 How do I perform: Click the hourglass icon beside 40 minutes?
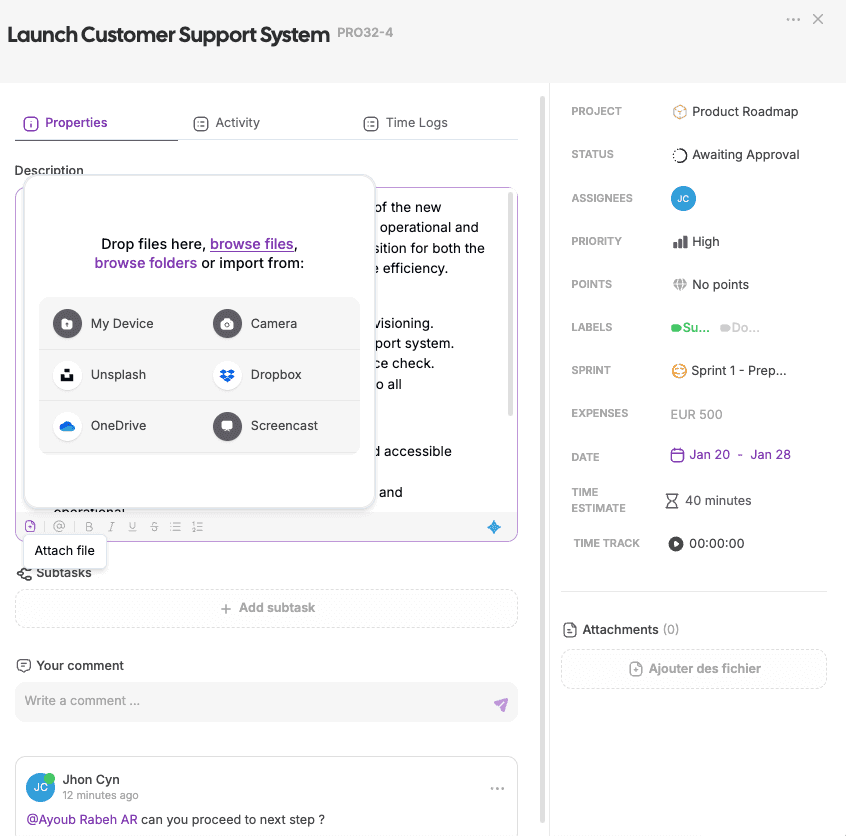(x=672, y=501)
